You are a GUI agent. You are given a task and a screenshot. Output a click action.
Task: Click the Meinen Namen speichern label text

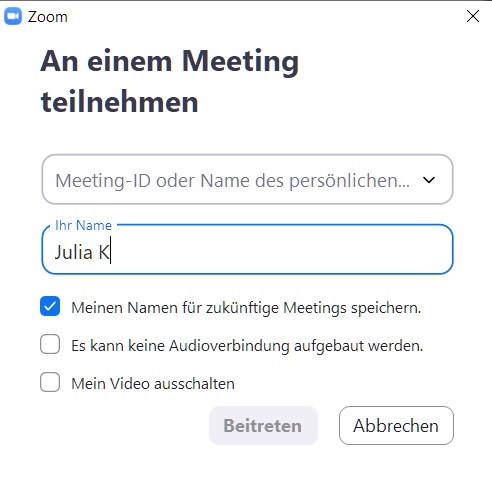246,308
